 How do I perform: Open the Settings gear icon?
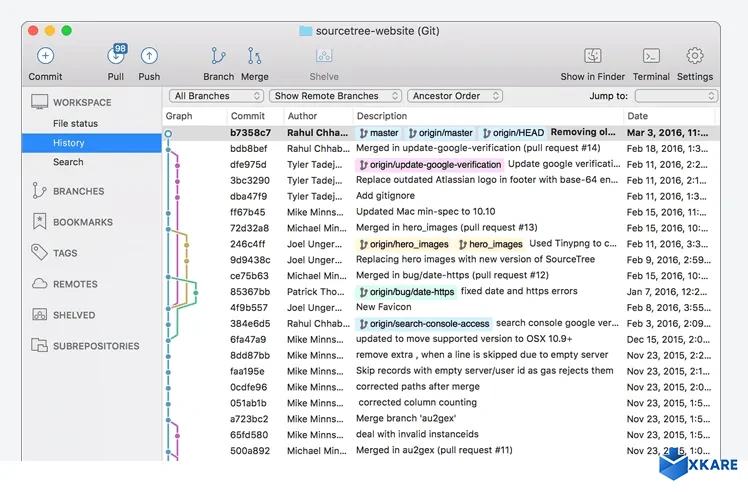695,56
